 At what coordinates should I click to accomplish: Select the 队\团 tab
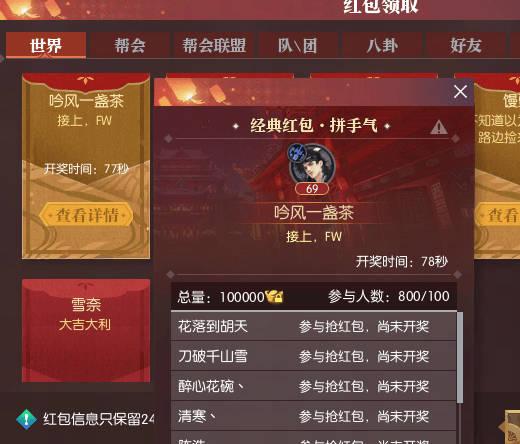(x=298, y=45)
